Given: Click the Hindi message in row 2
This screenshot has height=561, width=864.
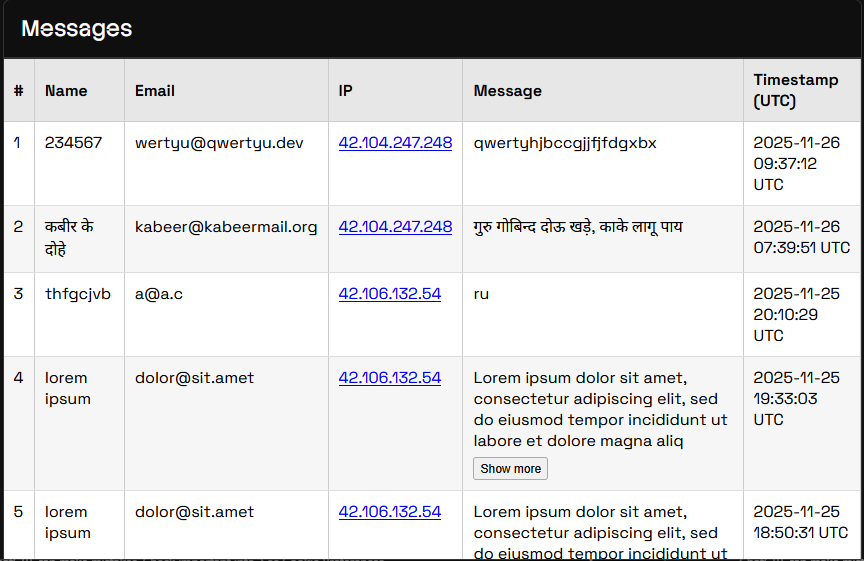Looking at the screenshot, I should 577,227.
